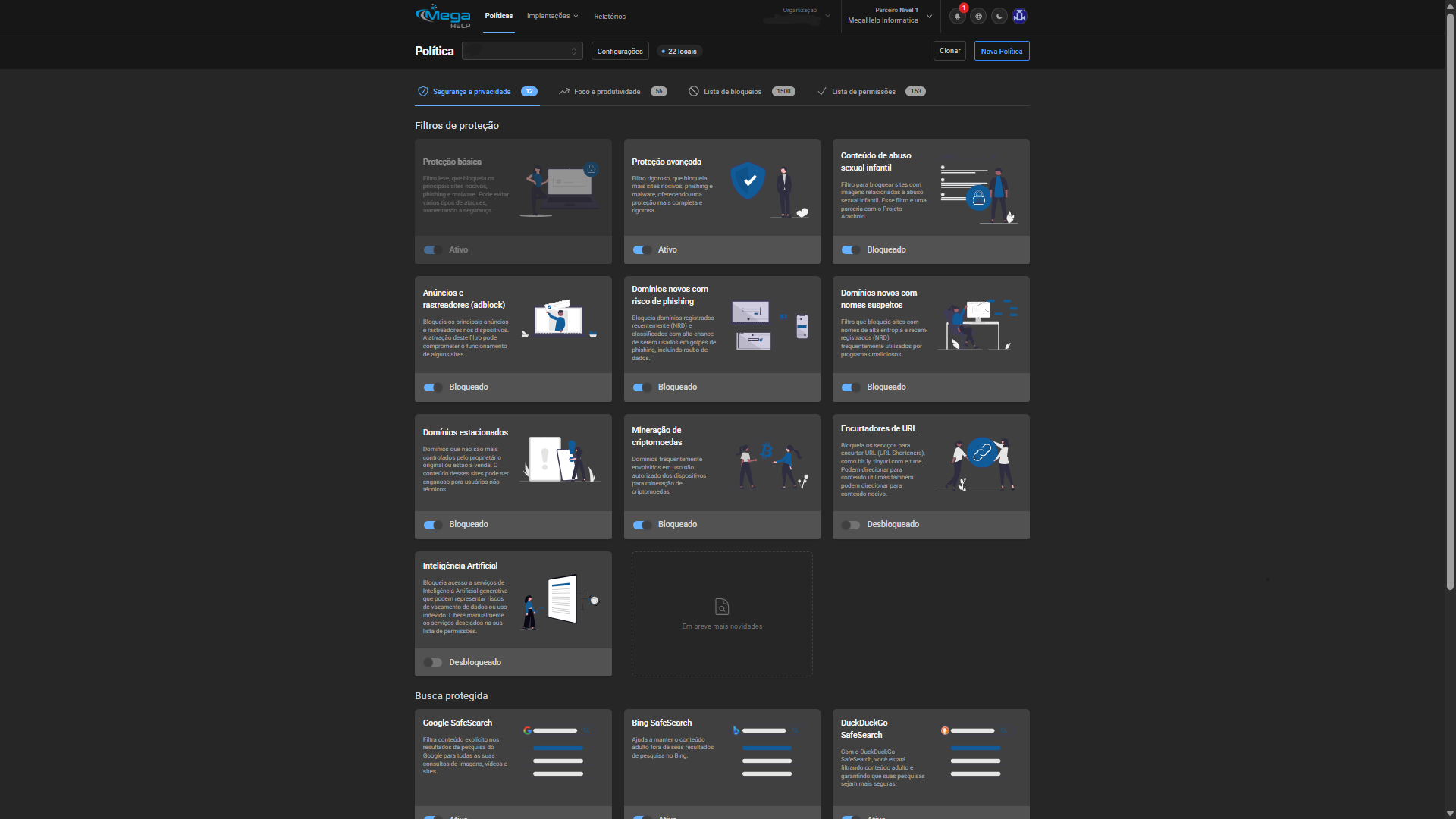Click the scrollbar down arrow

[1450, 814]
